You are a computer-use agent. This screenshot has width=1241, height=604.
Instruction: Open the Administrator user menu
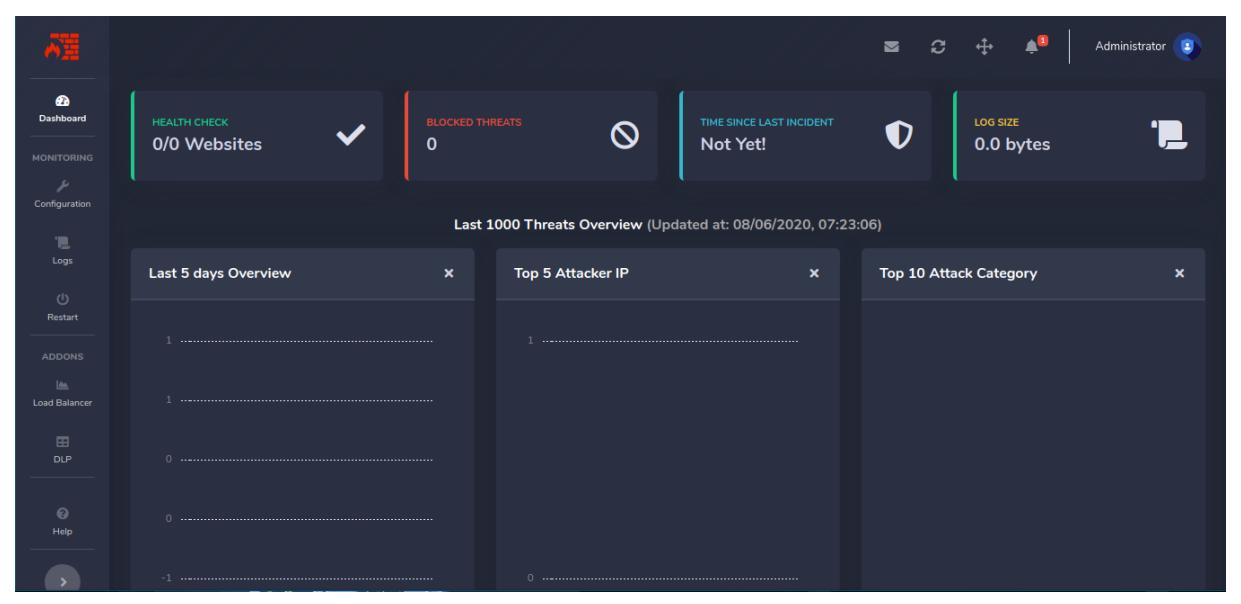pos(1130,46)
